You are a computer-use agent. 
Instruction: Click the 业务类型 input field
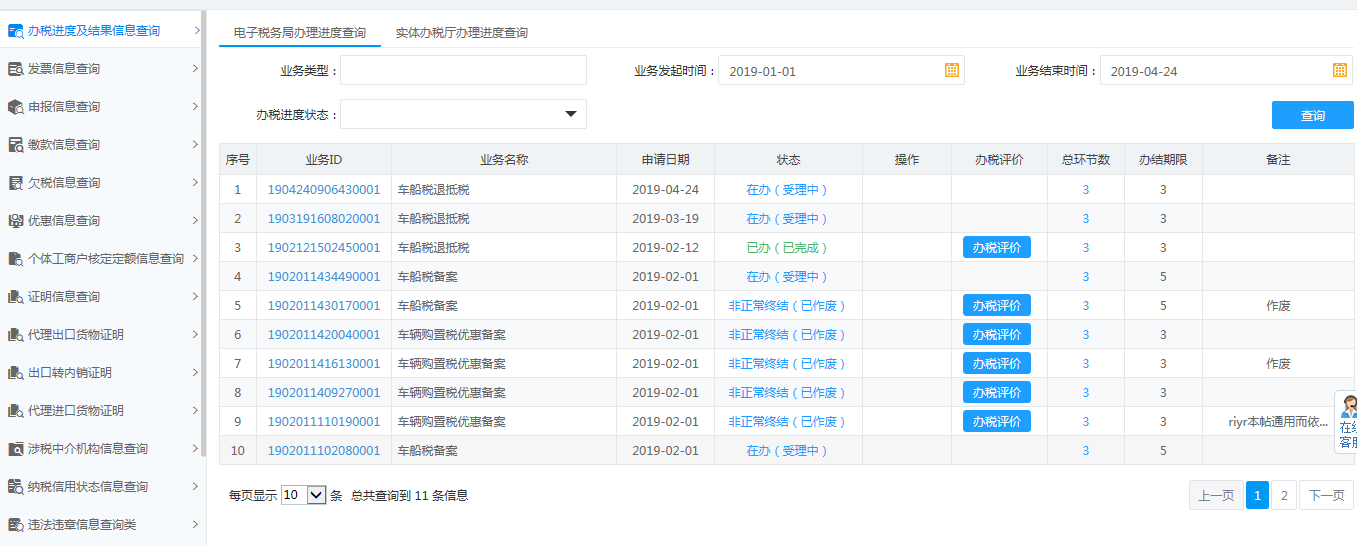pyautogui.click(x=463, y=71)
